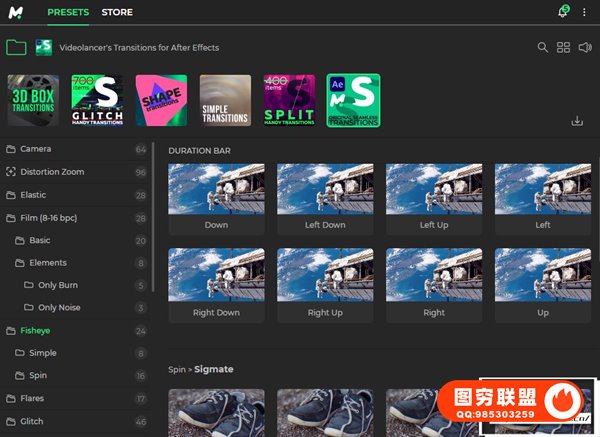The image size is (600, 437).
Task: Select the 3D Box Transitions pack
Action: (x=33, y=100)
